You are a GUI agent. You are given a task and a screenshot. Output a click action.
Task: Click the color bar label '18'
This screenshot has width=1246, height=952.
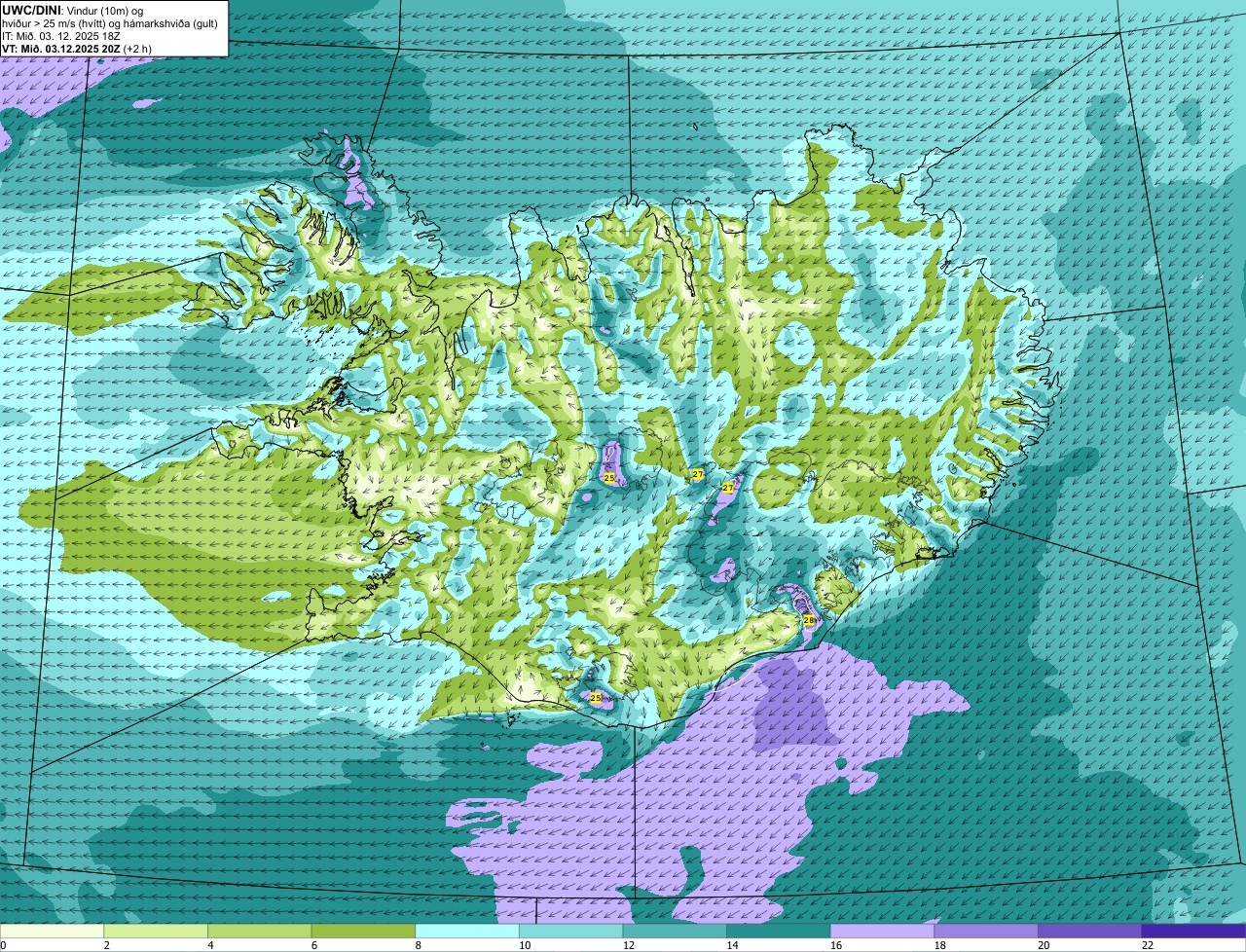click(940, 945)
